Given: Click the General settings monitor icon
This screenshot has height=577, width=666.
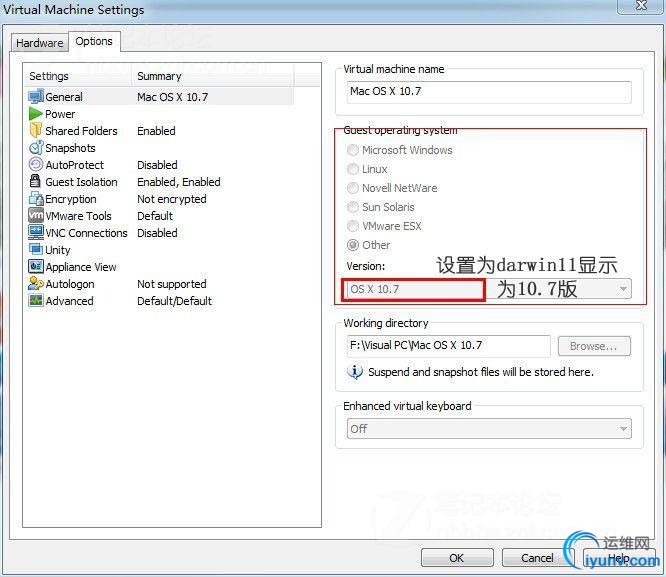Looking at the screenshot, I should coord(36,96).
